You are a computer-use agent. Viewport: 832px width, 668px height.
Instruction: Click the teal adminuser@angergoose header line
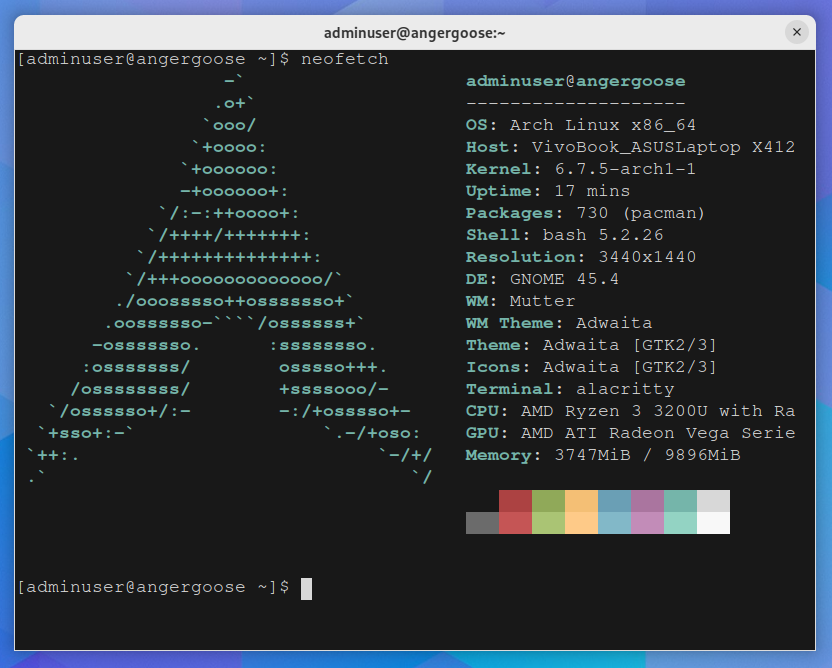tap(576, 81)
